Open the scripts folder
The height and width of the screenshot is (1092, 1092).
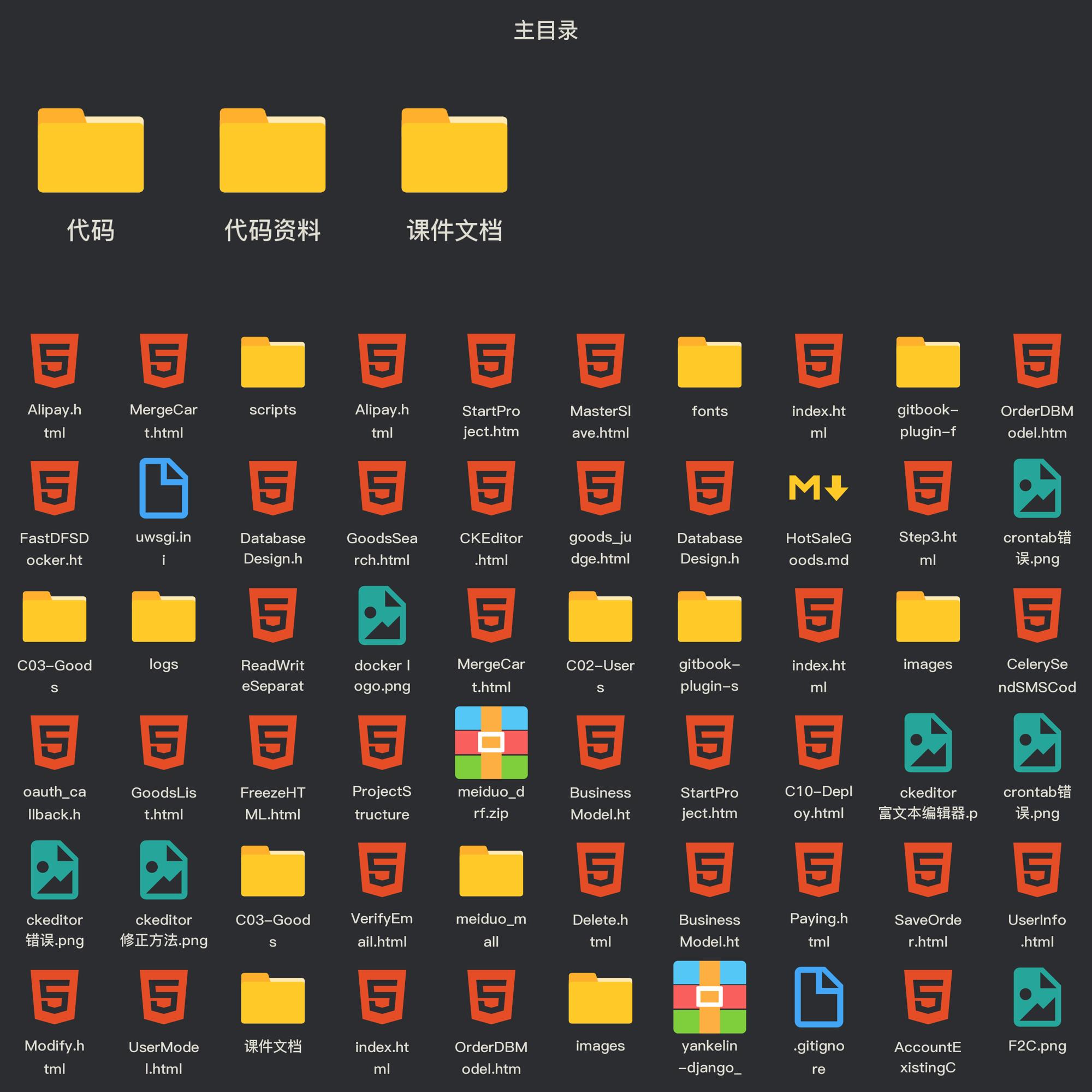pos(272,363)
